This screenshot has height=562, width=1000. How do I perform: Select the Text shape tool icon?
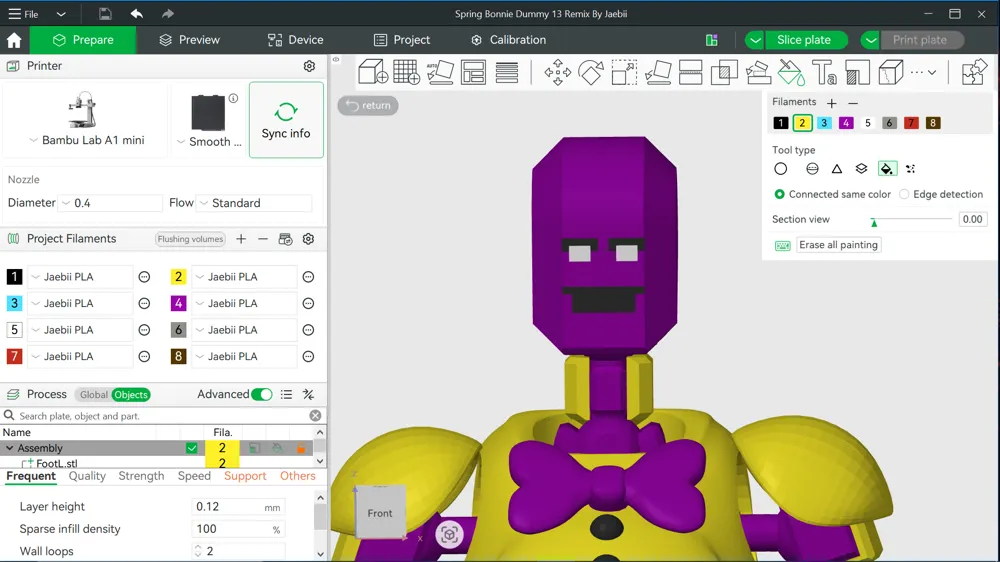pyautogui.click(x=824, y=72)
